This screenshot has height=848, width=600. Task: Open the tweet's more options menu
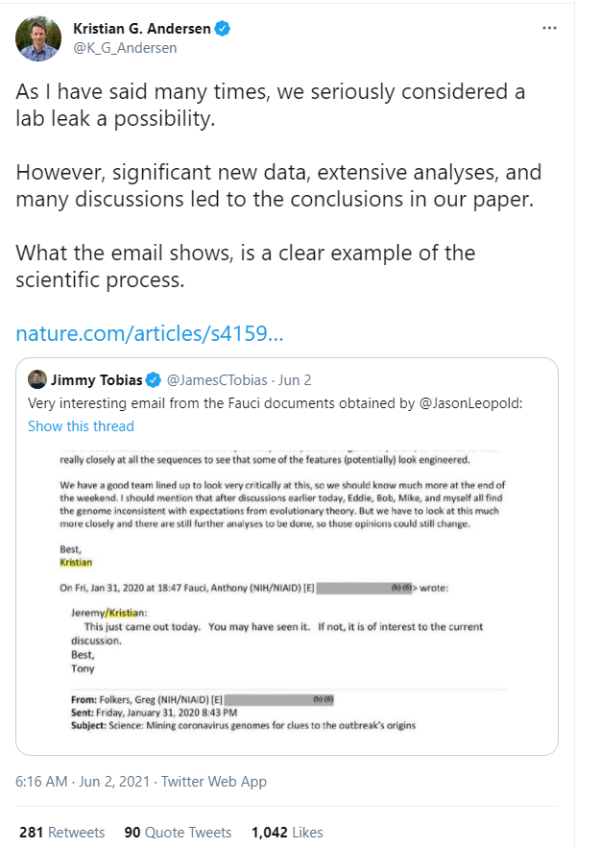click(548, 28)
